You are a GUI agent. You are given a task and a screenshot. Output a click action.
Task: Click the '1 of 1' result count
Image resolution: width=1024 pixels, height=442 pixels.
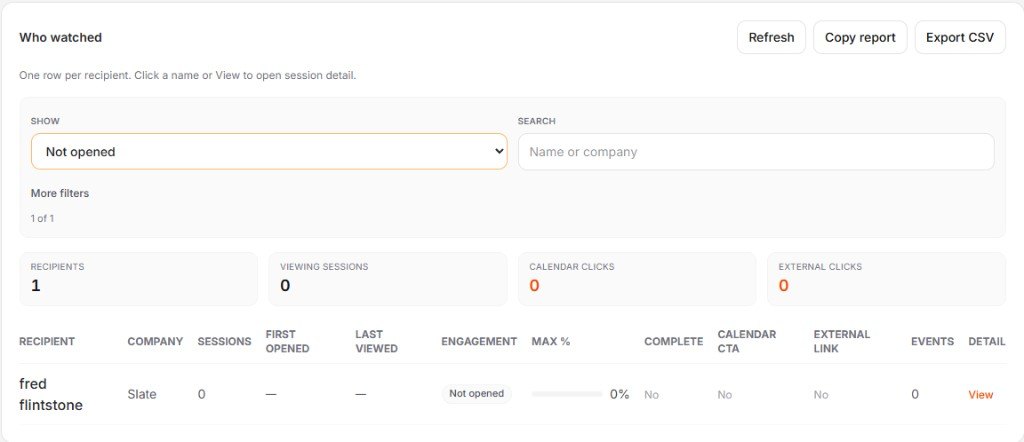tap(42, 219)
